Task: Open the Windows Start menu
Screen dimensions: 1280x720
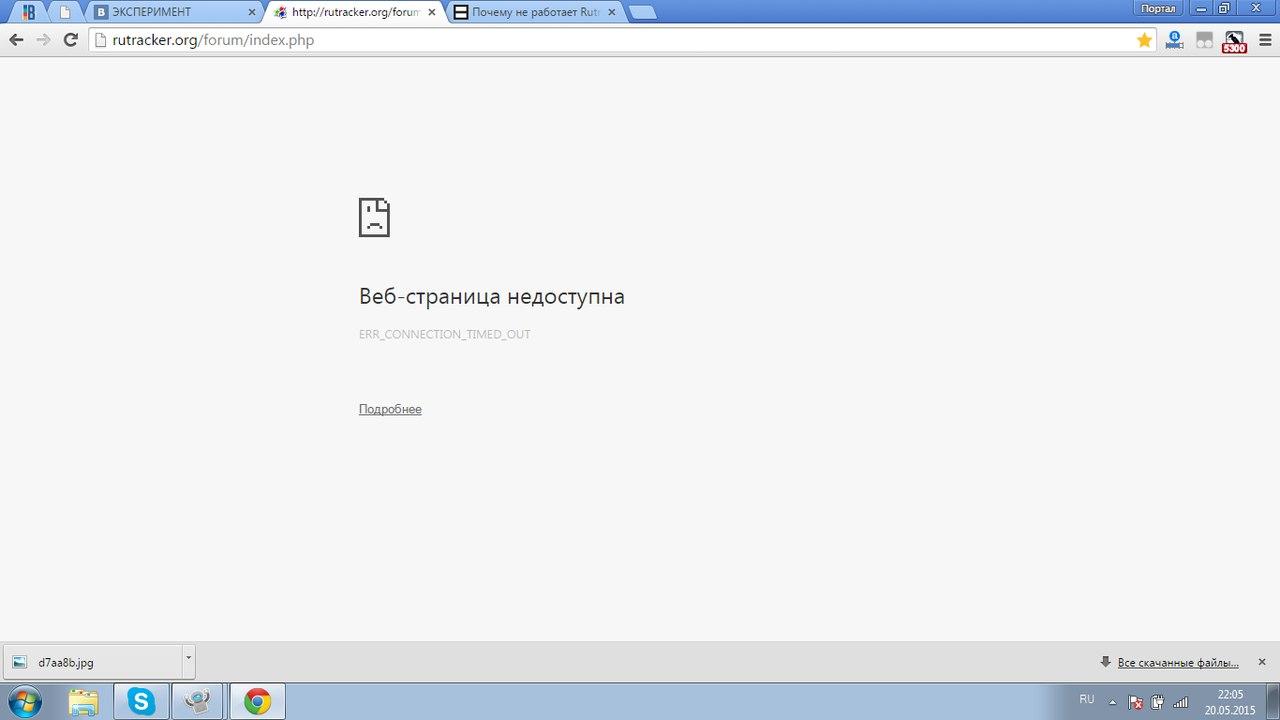Action: pos(24,701)
